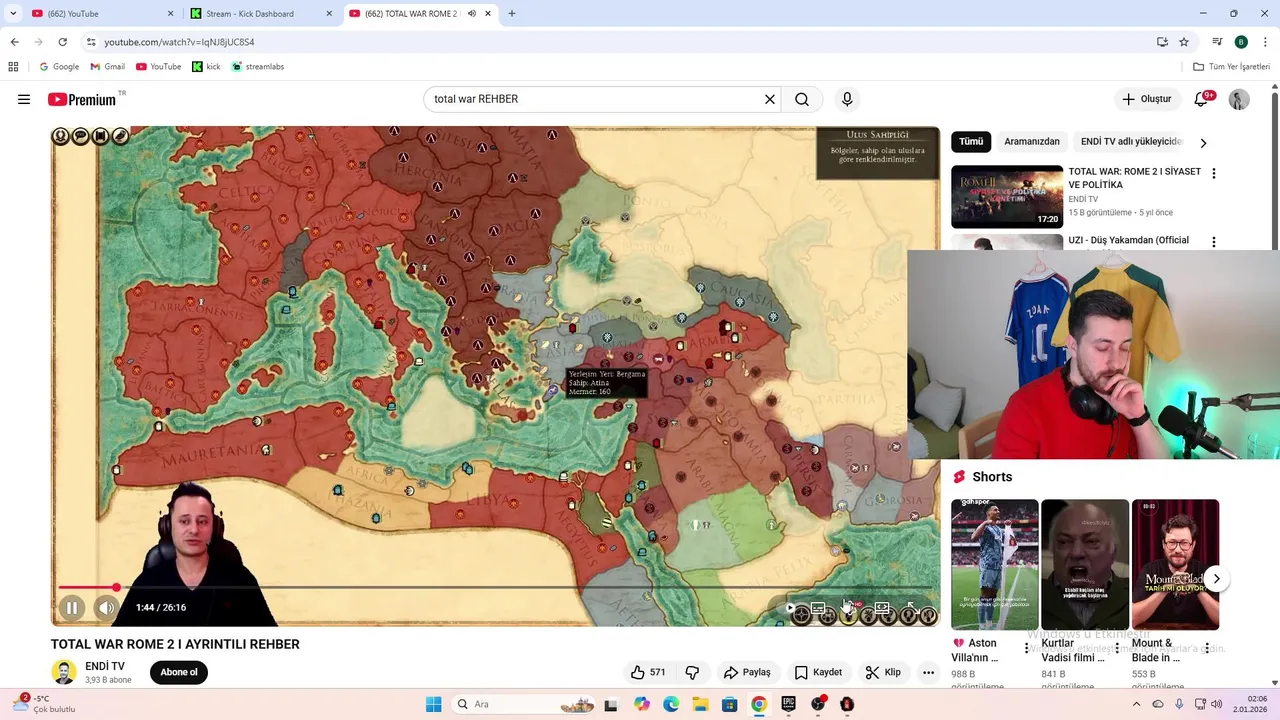The image size is (1280, 720).
Task: Select the ENDİ TV adlı yükleyiciden chip
Action: coord(1132,142)
